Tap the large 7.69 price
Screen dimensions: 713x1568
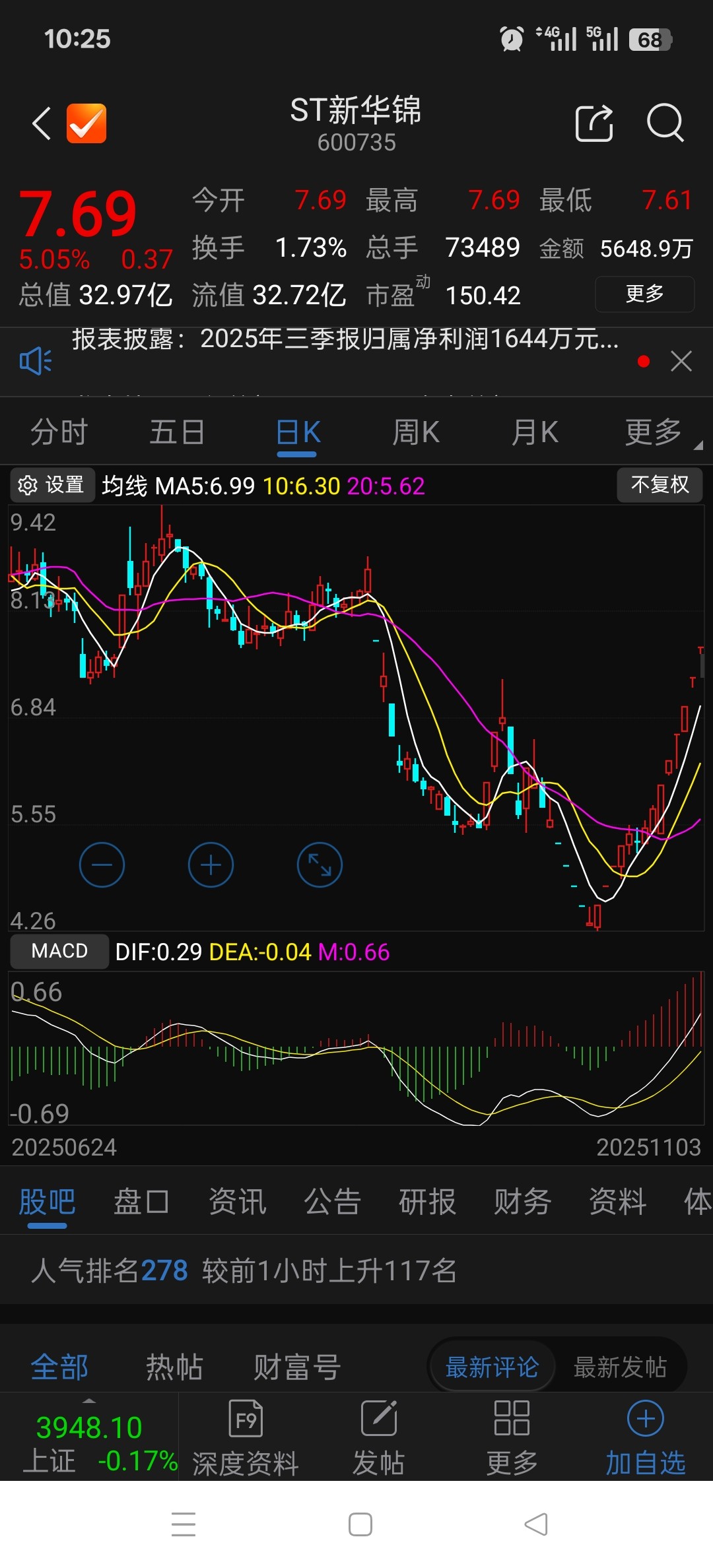[78, 213]
